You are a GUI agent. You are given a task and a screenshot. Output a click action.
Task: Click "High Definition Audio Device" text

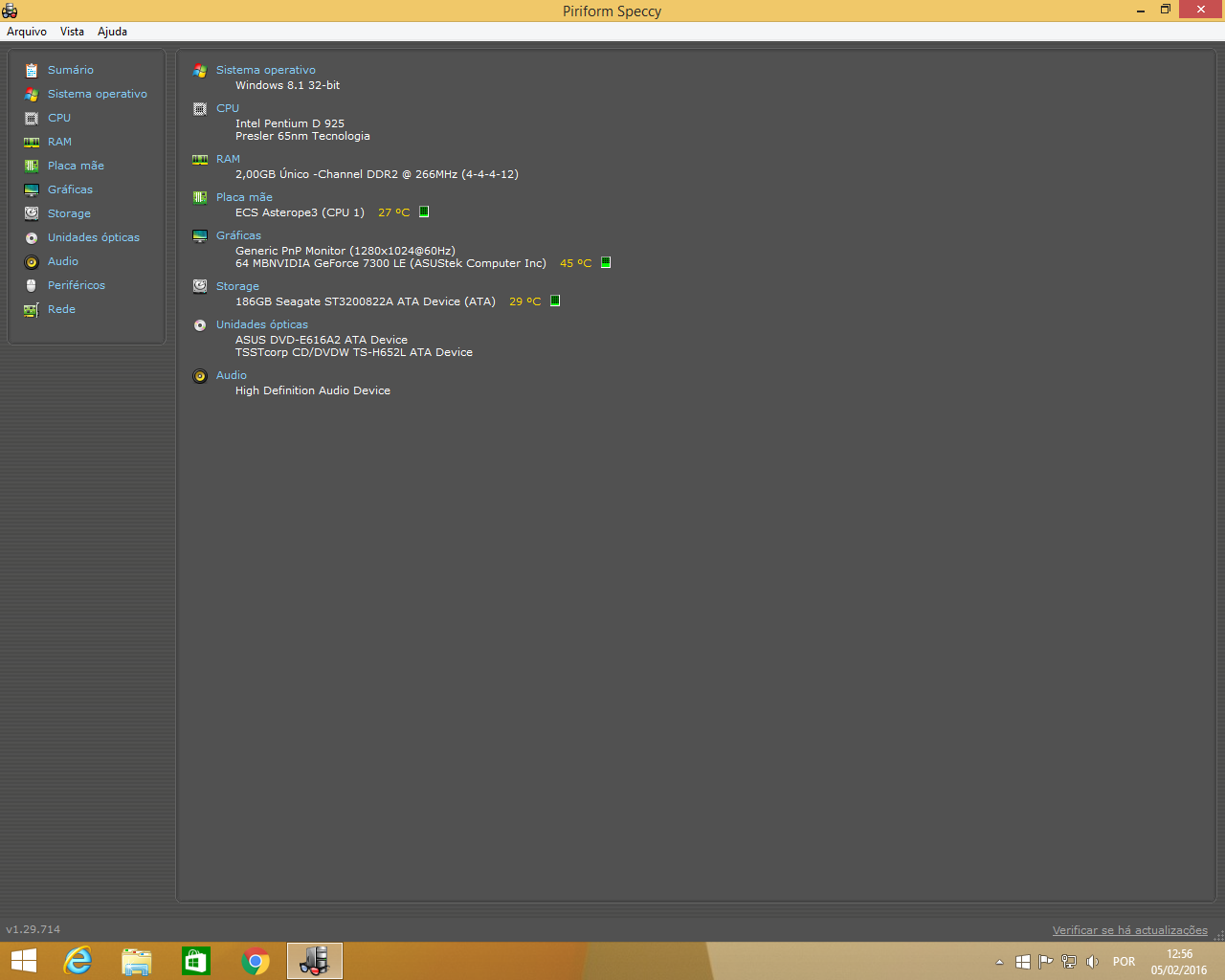(313, 390)
